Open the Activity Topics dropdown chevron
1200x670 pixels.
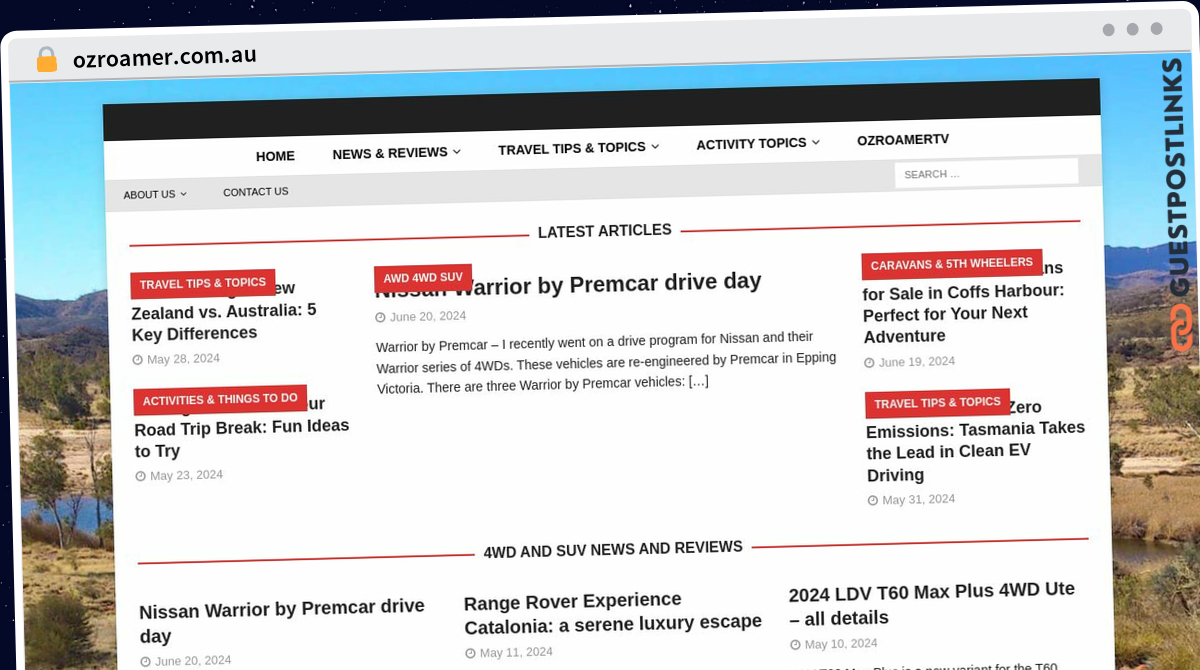point(816,142)
